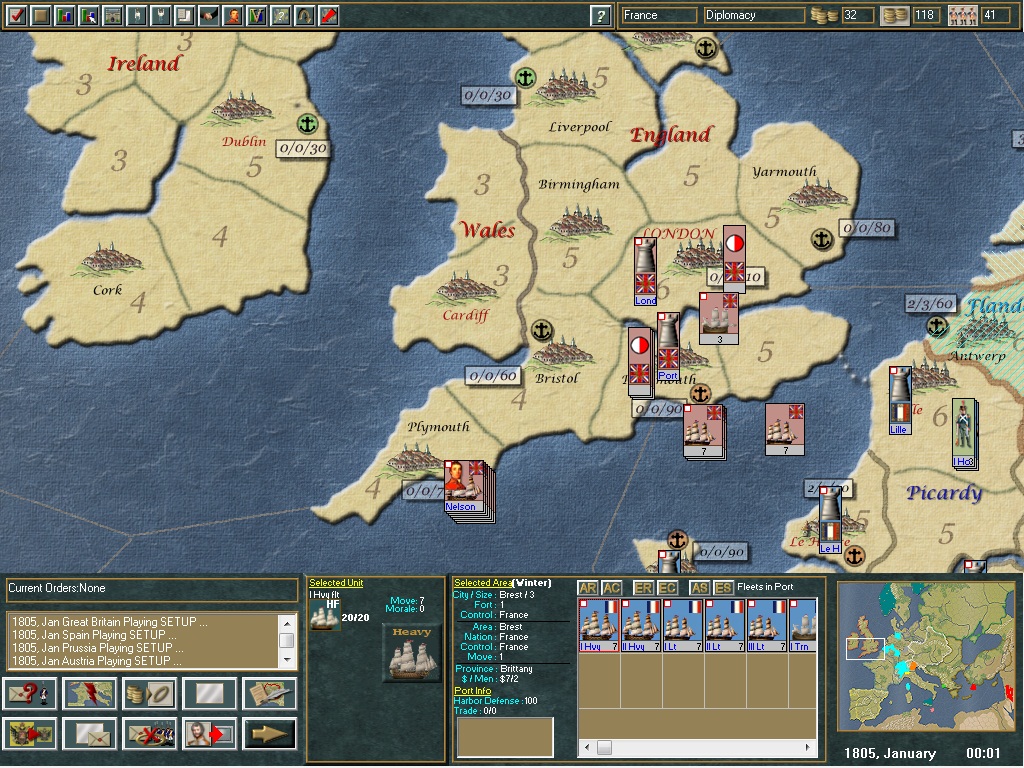Click the imperial eagle flag transfer button

pyautogui.click(x=30, y=734)
